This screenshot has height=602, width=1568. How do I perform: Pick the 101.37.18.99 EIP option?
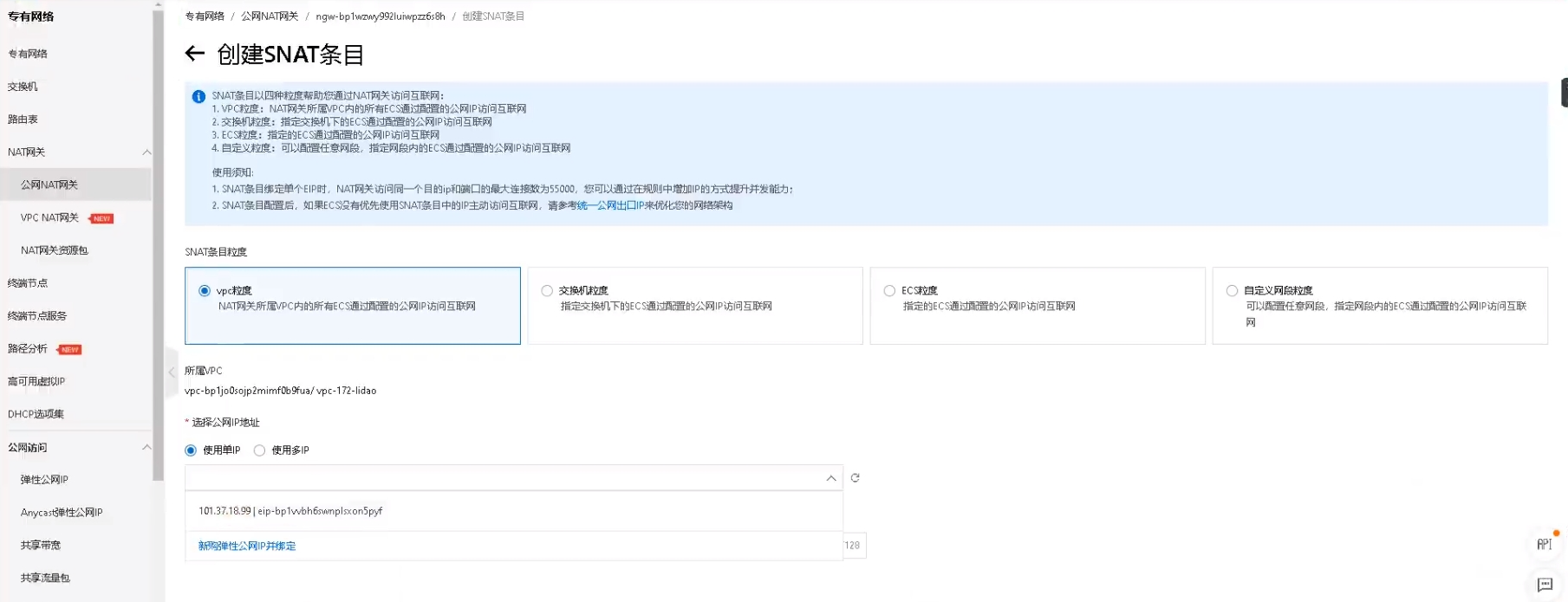pyautogui.click(x=290, y=511)
